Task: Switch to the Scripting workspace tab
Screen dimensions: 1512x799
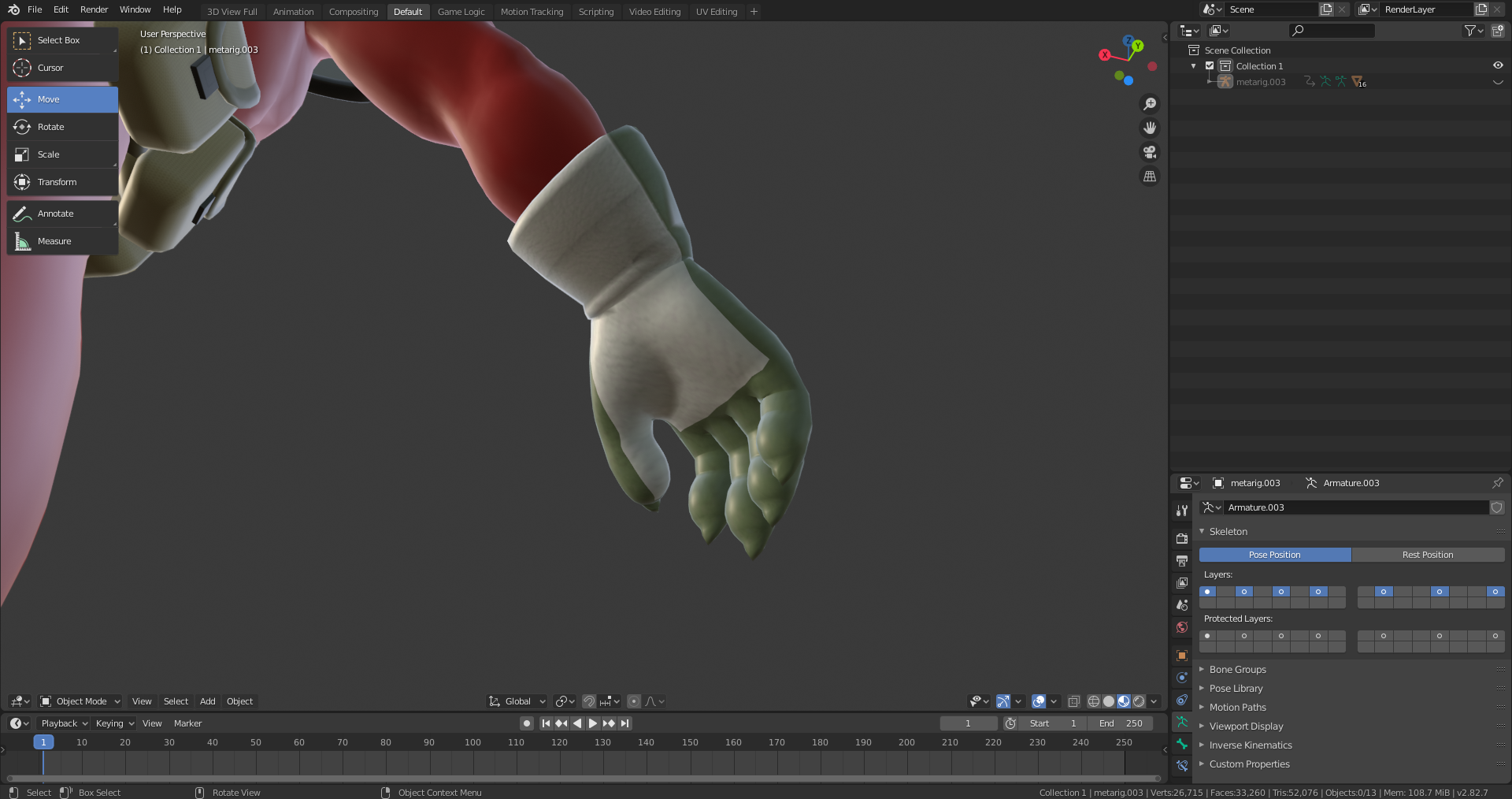Action: tap(596, 12)
